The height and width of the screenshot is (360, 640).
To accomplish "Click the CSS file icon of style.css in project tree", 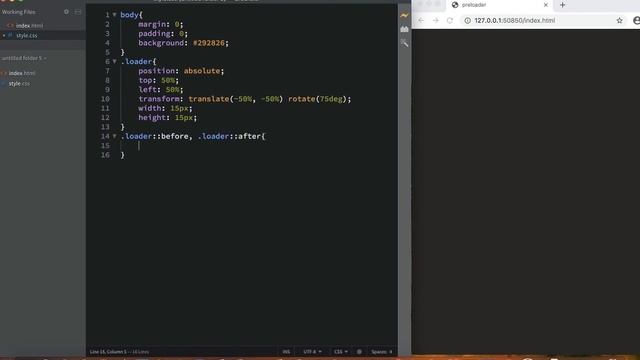I will coord(4,84).
